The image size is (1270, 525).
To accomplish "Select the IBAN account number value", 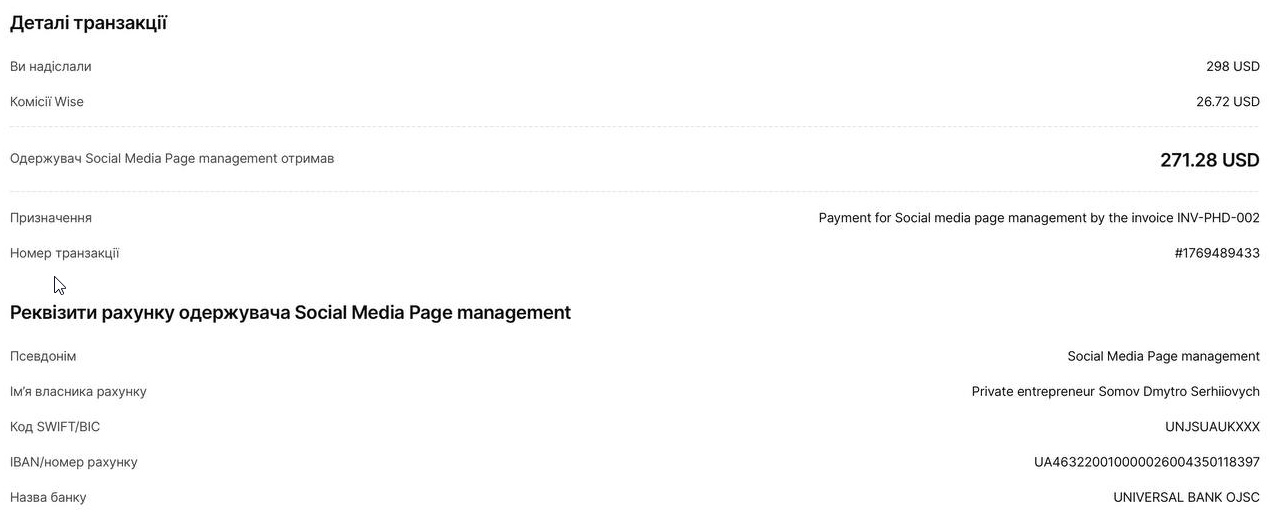I will [1146, 462].
